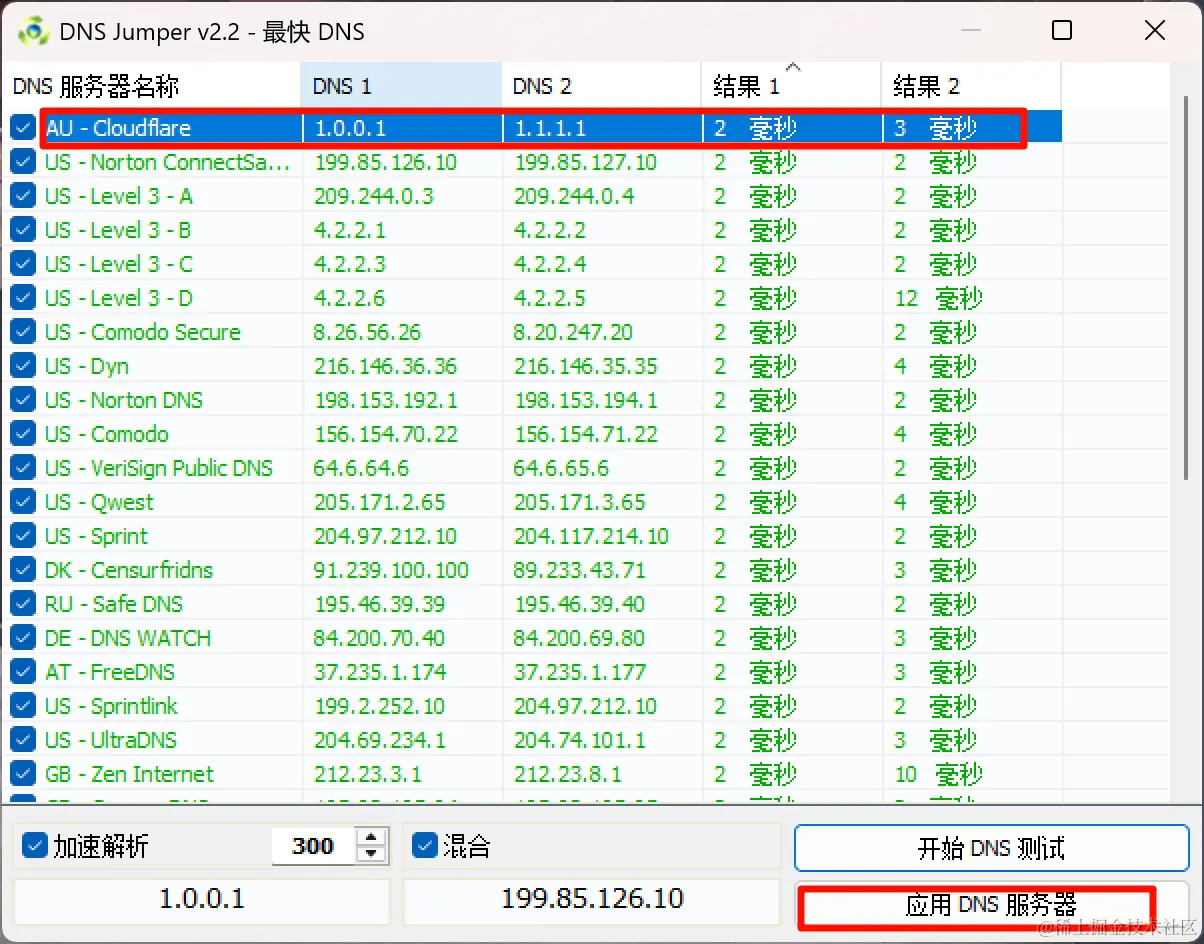Image resolution: width=1204 pixels, height=944 pixels.
Task: Decrease the 300 value with down arrow
Action: pyautogui.click(x=372, y=854)
